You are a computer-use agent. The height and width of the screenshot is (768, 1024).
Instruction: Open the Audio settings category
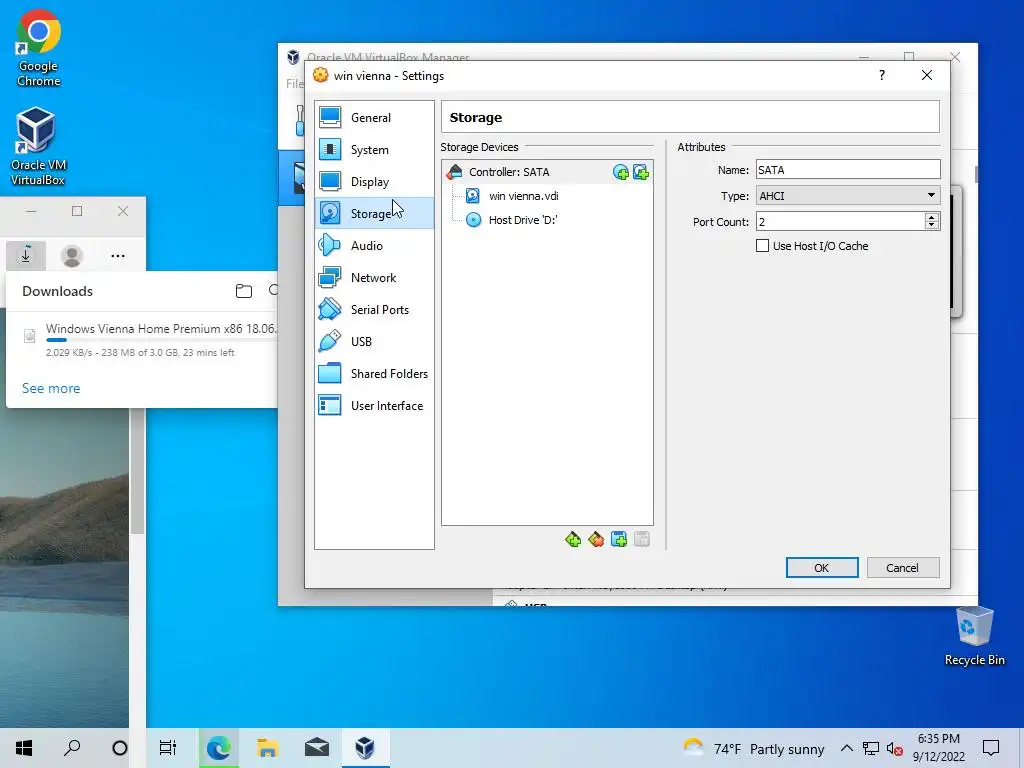(x=374, y=246)
